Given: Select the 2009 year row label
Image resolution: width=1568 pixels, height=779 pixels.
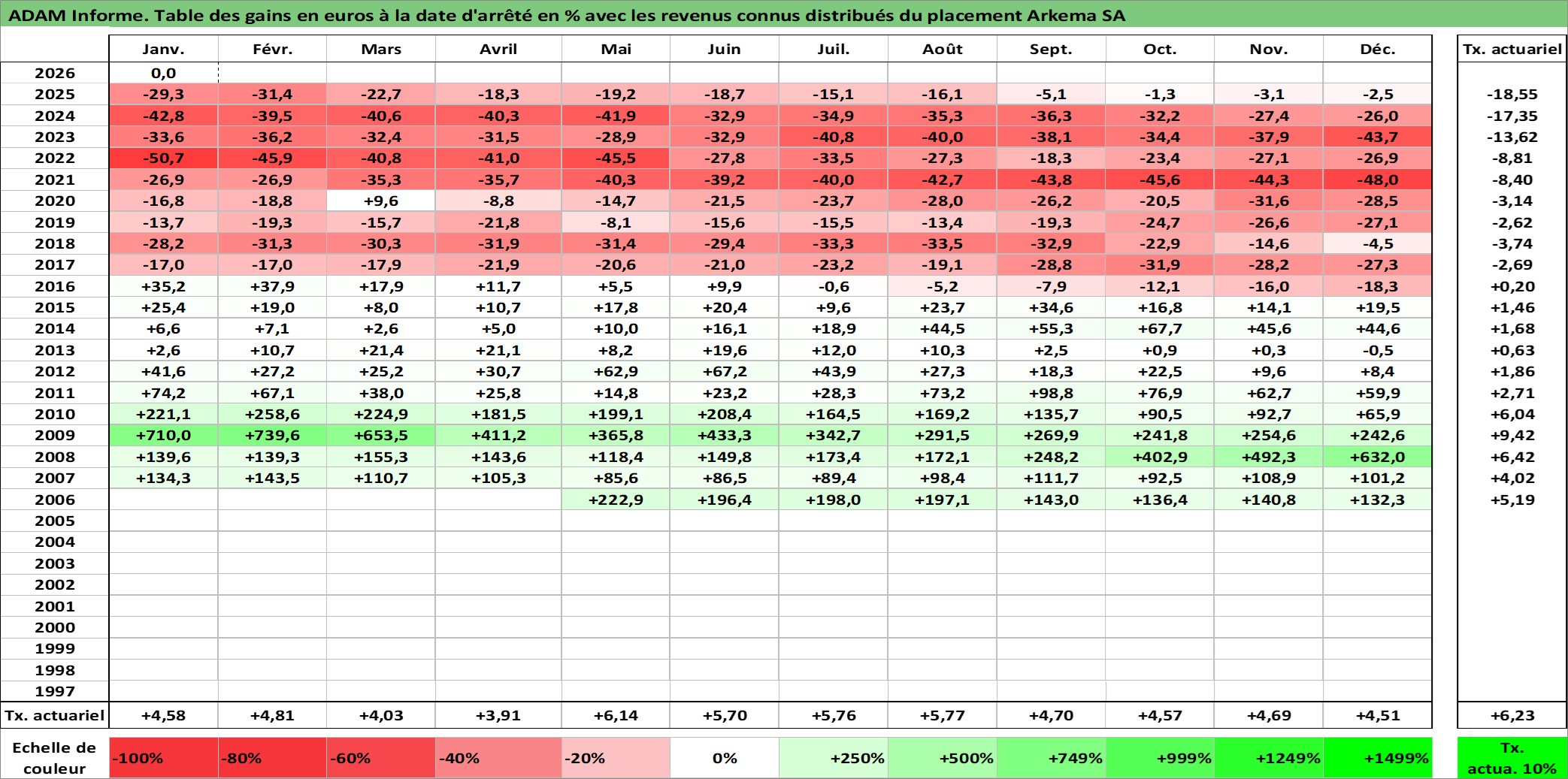Looking at the screenshot, I should (x=55, y=435).
